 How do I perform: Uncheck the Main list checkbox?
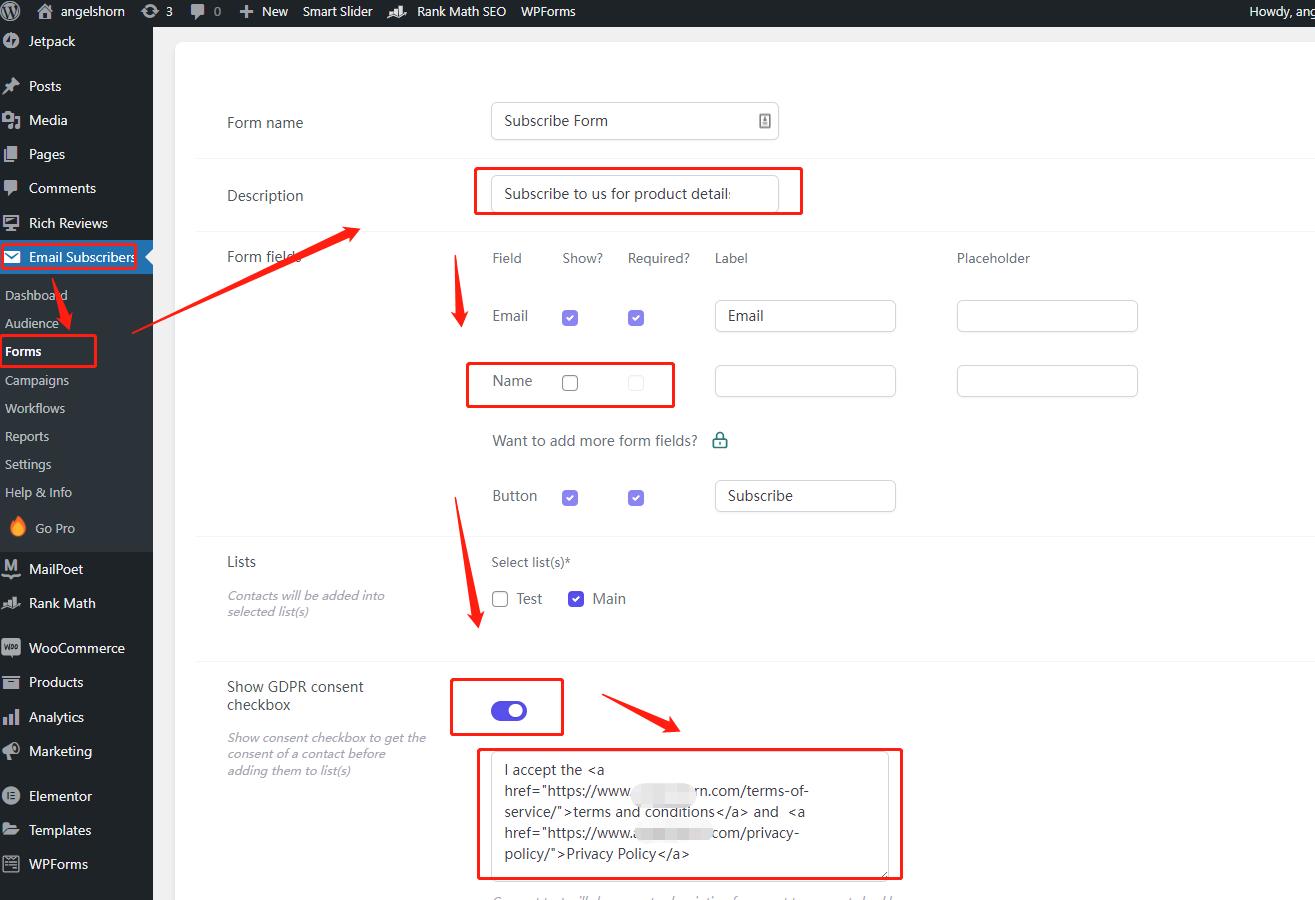pyautogui.click(x=576, y=599)
